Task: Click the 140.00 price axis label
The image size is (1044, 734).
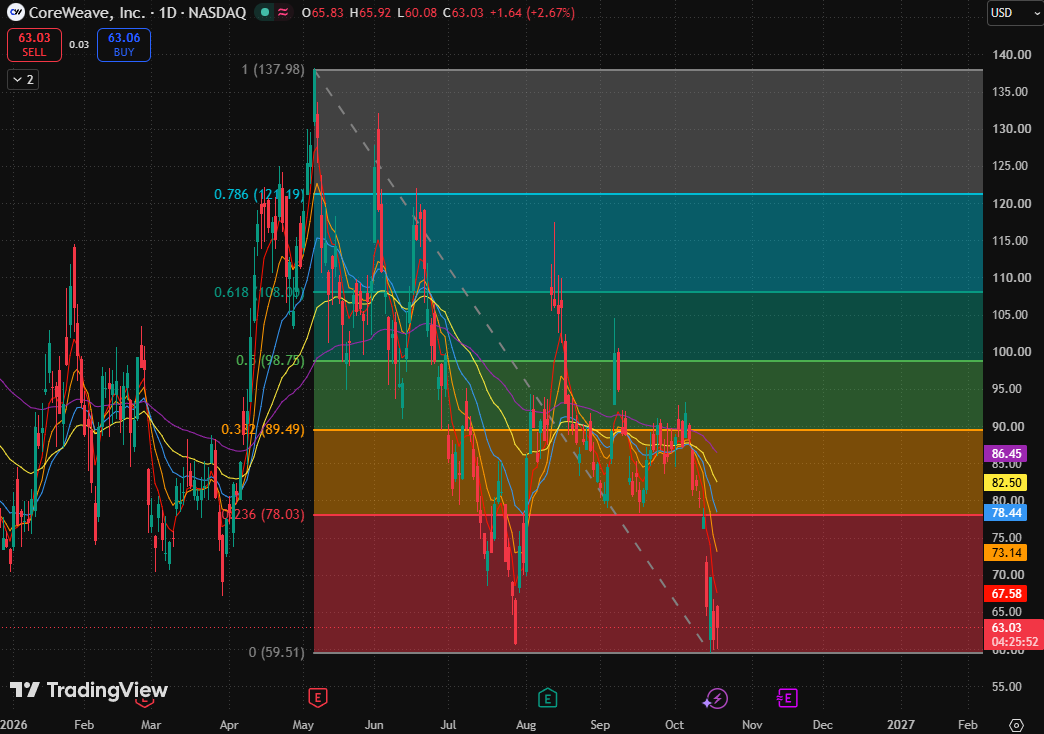Action: click(1011, 55)
